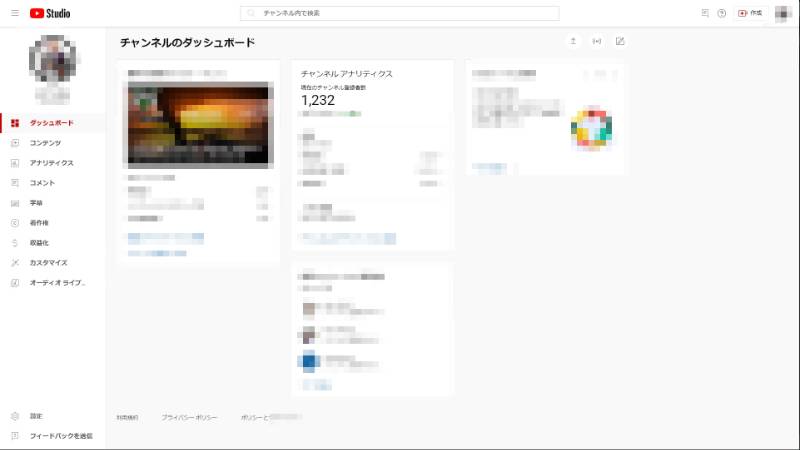This screenshot has height=450, width=800.
Task: Click the go live broadcast icon
Action: pyautogui.click(x=596, y=41)
